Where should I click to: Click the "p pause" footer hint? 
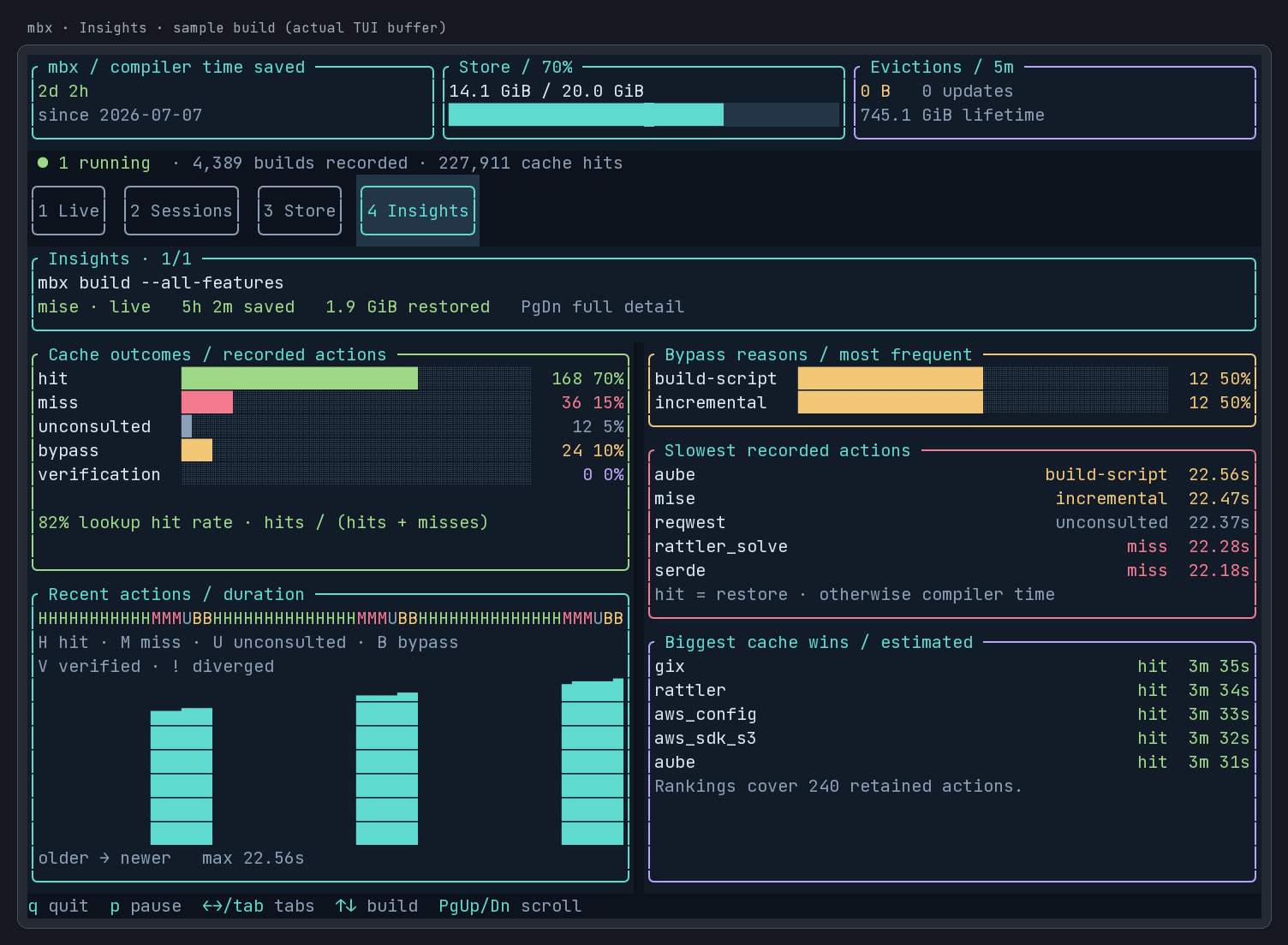click(x=146, y=906)
